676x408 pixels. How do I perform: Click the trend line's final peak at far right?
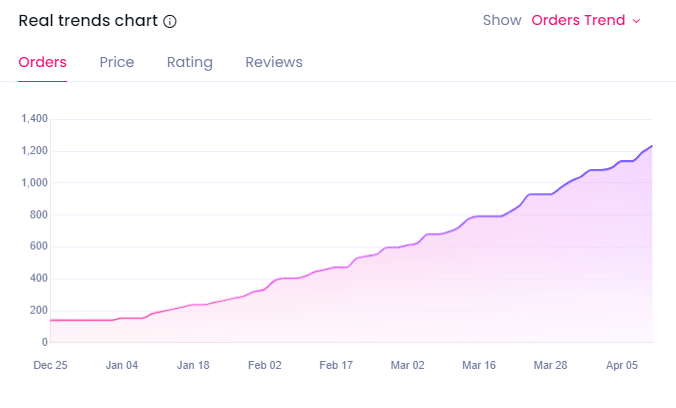pyautogui.click(x=651, y=146)
